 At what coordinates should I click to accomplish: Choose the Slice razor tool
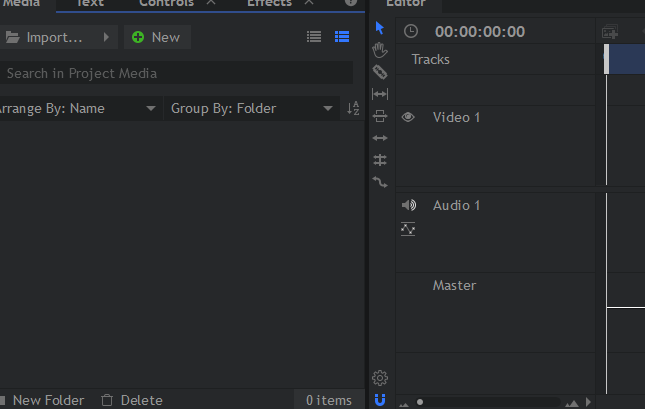(x=380, y=72)
